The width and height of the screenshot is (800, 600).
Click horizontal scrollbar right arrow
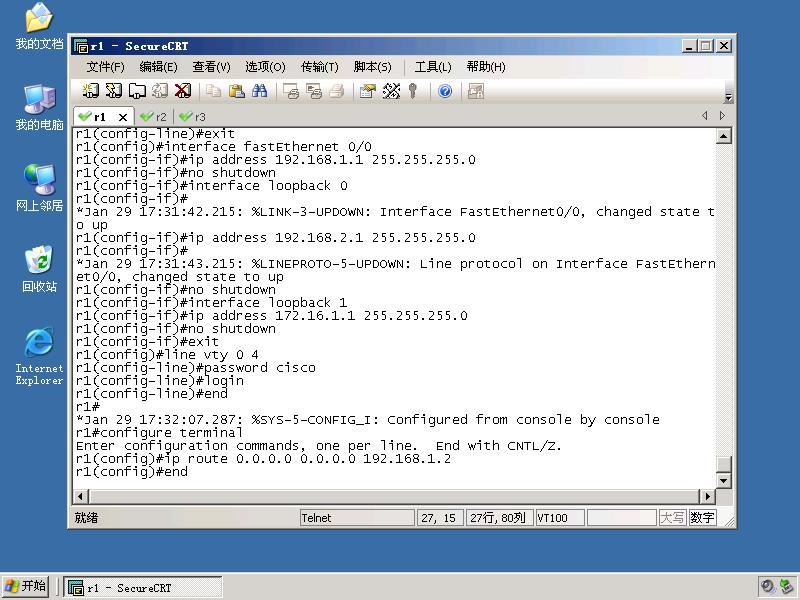[x=707, y=496]
